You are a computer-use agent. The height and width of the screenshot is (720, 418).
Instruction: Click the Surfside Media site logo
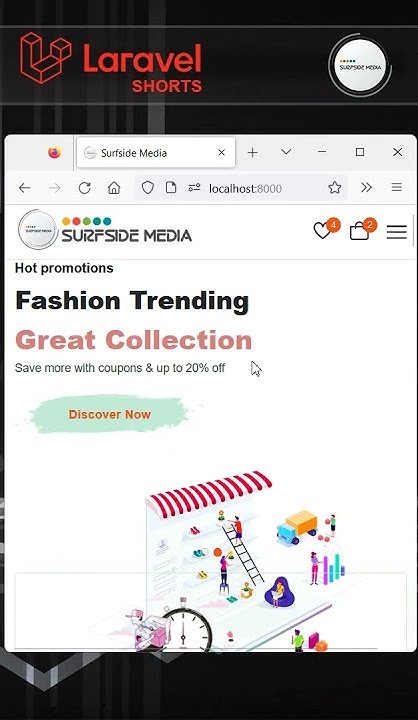click(x=105, y=230)
